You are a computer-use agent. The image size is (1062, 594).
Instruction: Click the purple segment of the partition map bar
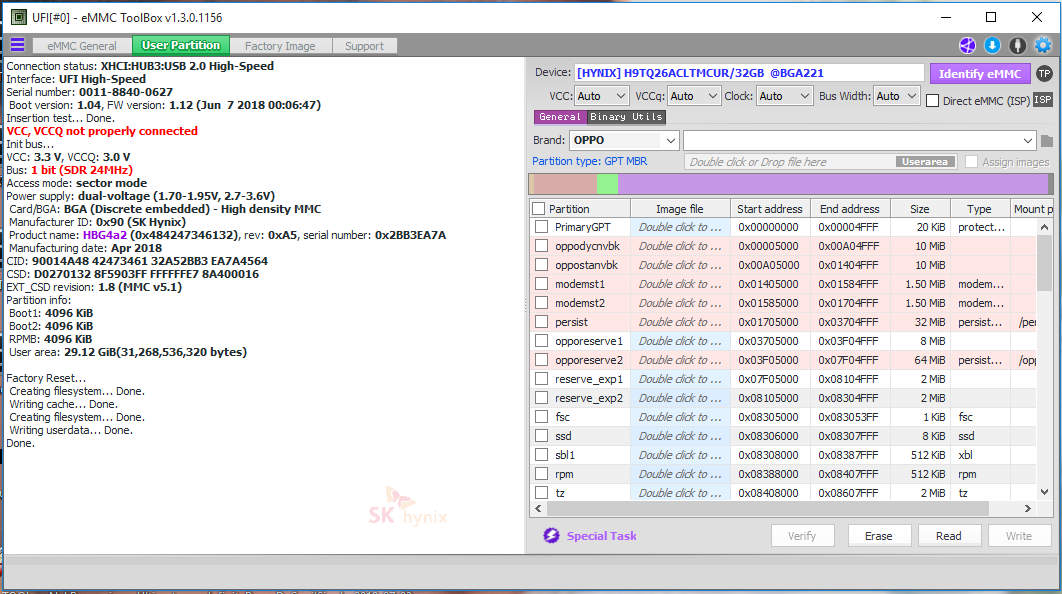click(832, 184)
